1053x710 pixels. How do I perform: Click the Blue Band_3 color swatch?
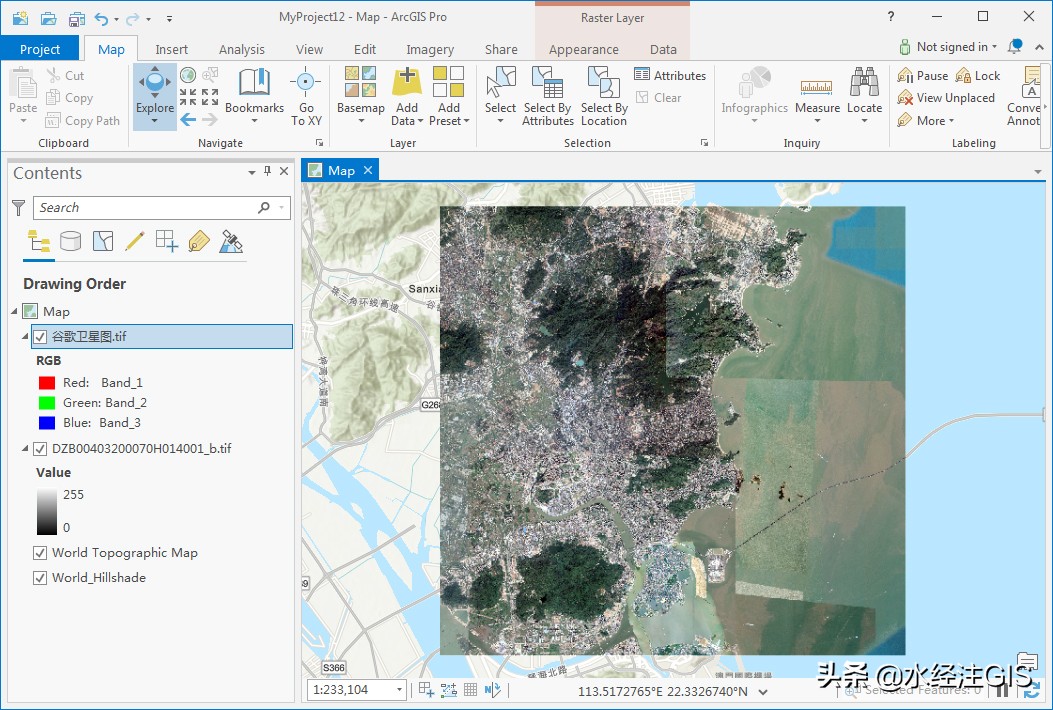[x=46, y=423]
